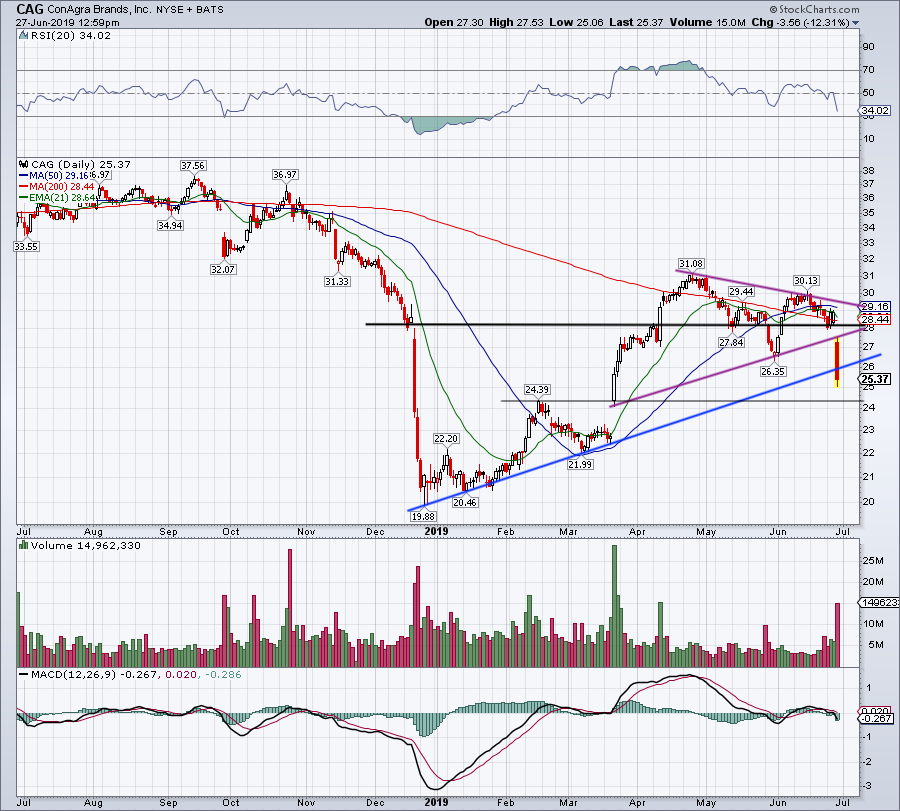
Task: Click the Volume legend bar icon
Action: tap(24, 545)
